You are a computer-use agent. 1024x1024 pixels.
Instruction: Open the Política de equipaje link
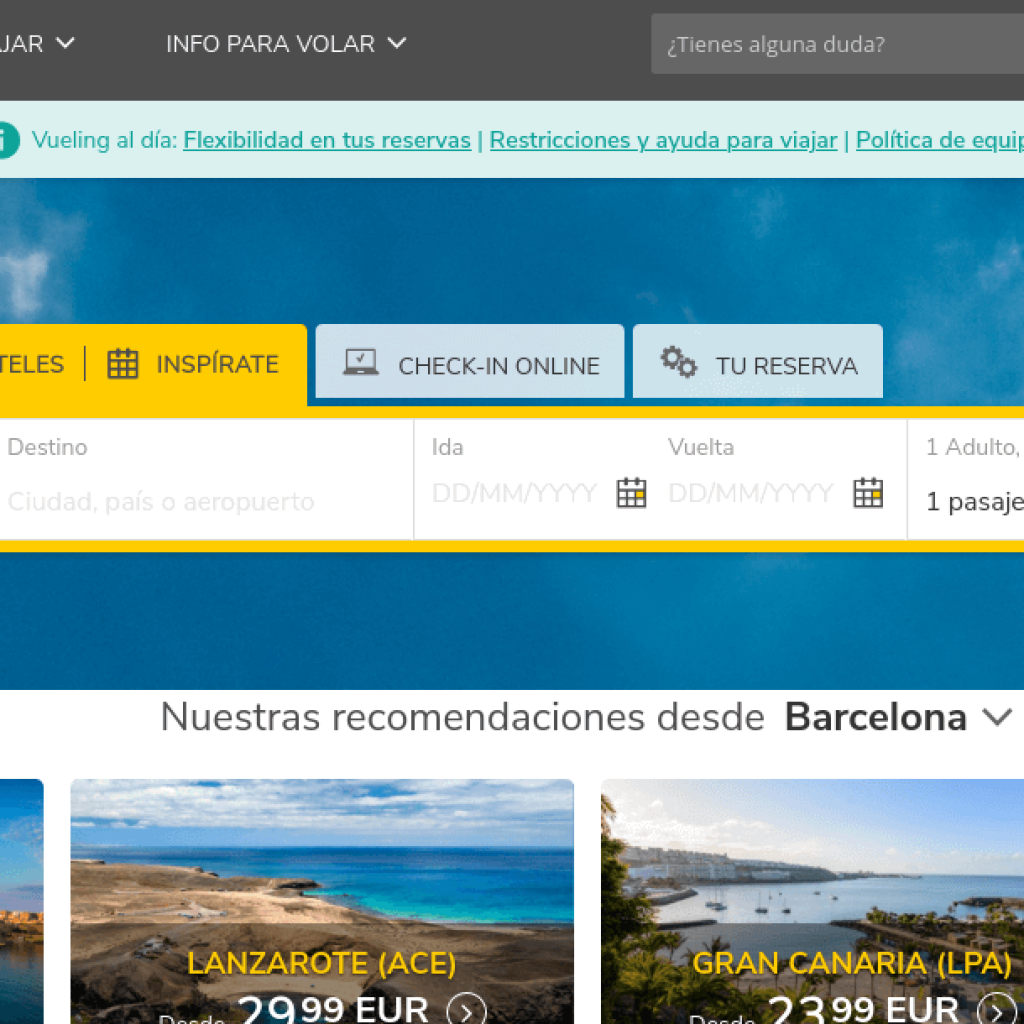point(940,141)
